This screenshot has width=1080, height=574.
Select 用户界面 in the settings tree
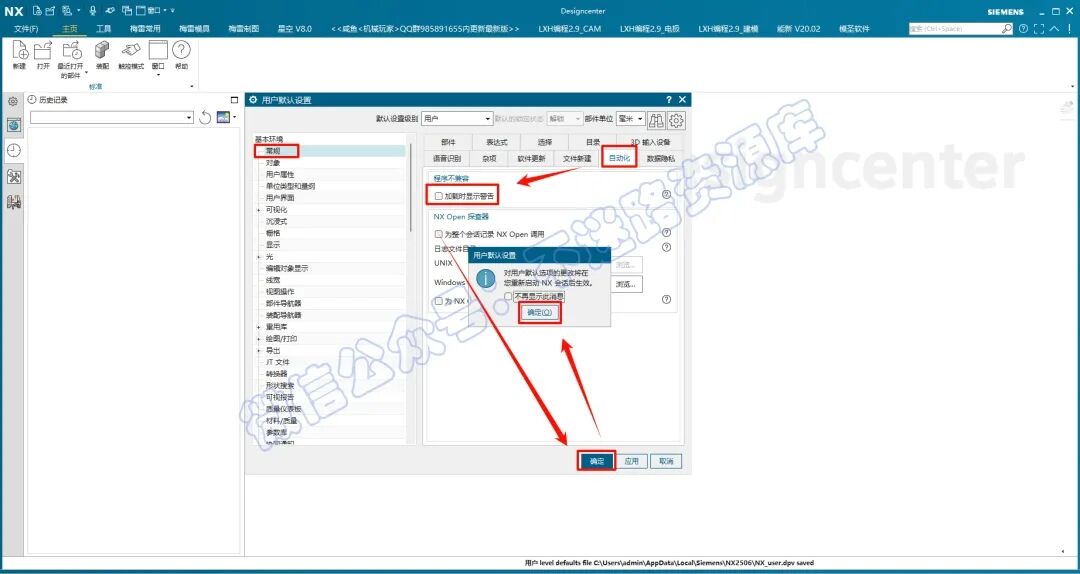click(x=280, y=198)
